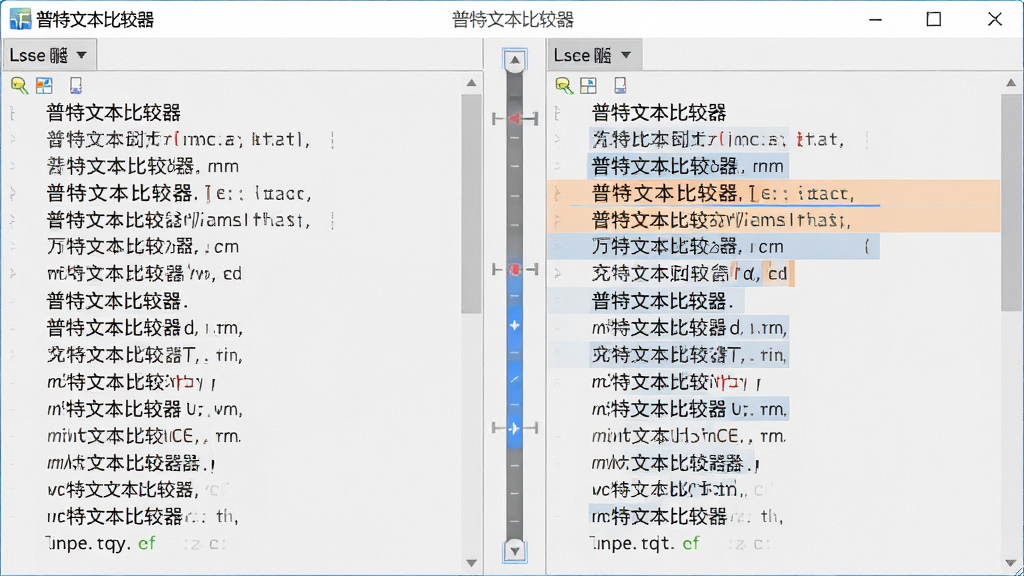1024x576 pixels.
Task: Select left pane line "Tnpe. tqy. cf"
Action: pos(101,543)
